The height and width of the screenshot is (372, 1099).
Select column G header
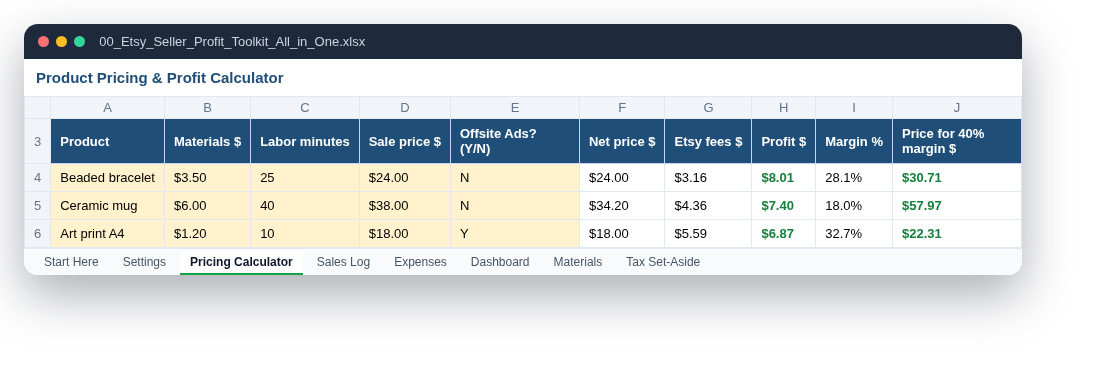pyautogui.click(x=709, y=108)
